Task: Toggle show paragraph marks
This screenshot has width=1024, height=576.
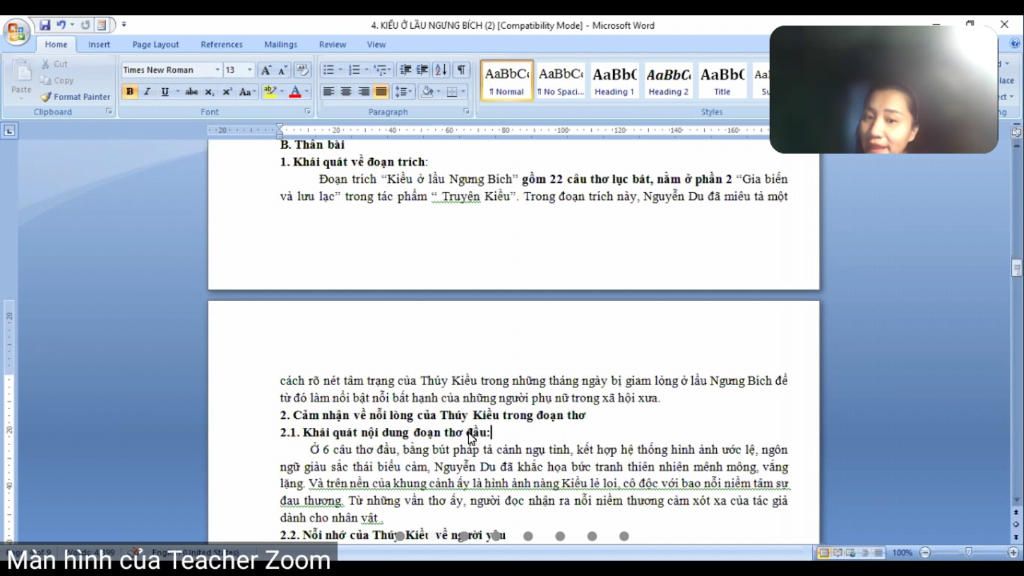Action: (x=461, y=70)
